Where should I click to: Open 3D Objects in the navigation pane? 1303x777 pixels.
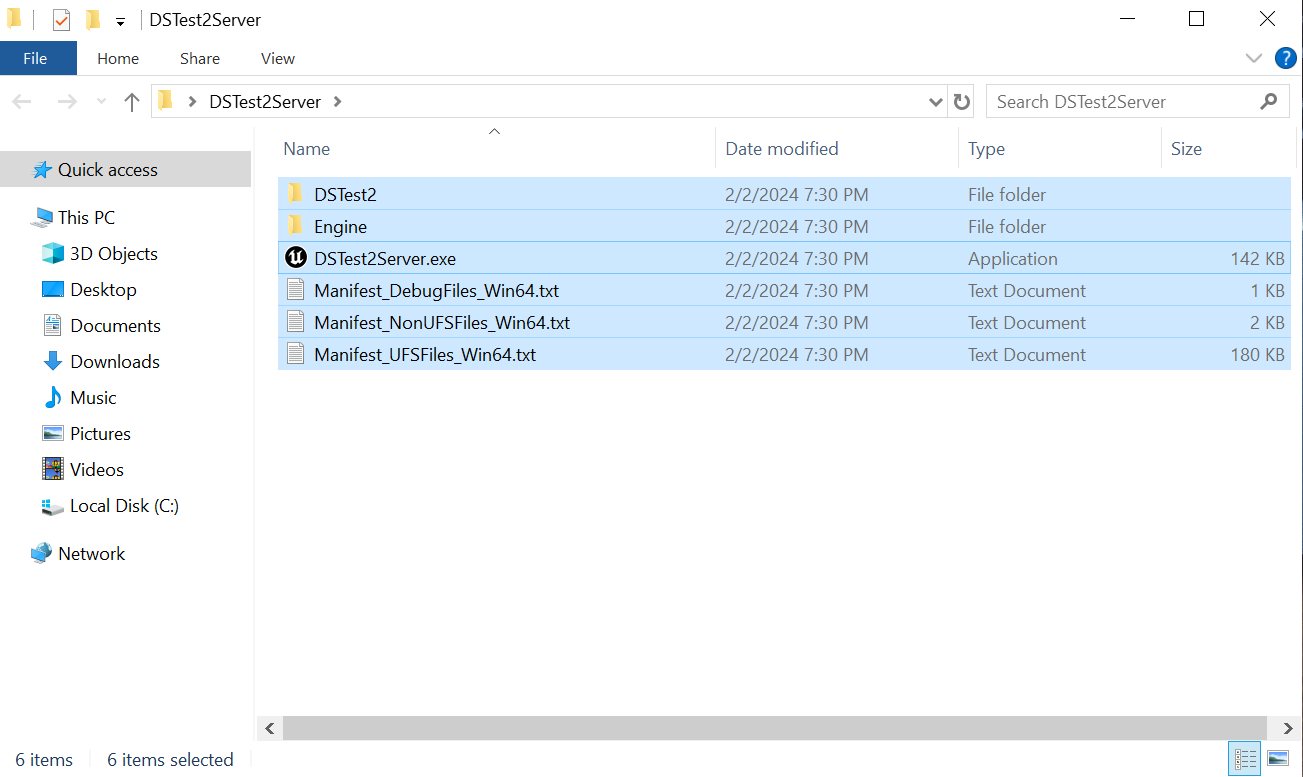click(114, 253)
